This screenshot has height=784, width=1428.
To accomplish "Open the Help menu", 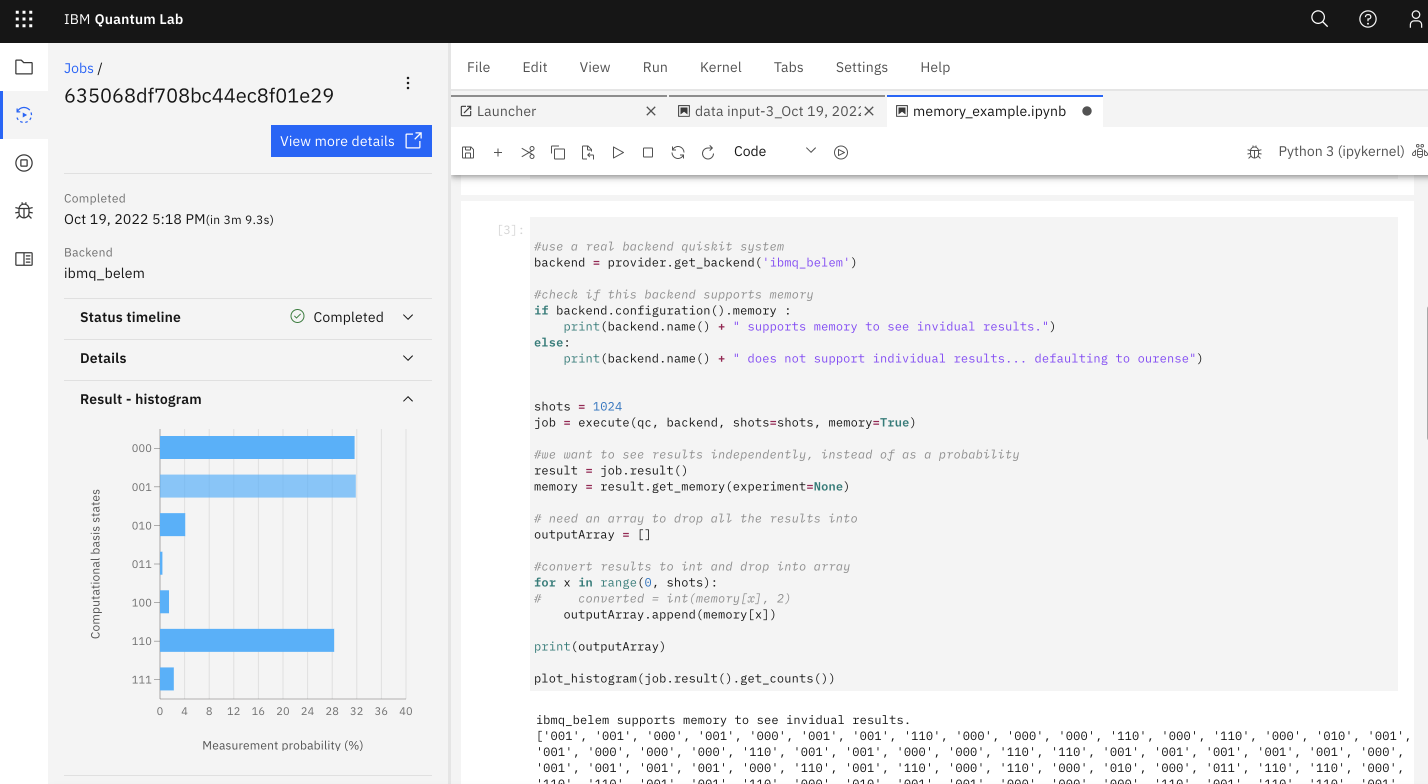I will (x=935, y=67).
